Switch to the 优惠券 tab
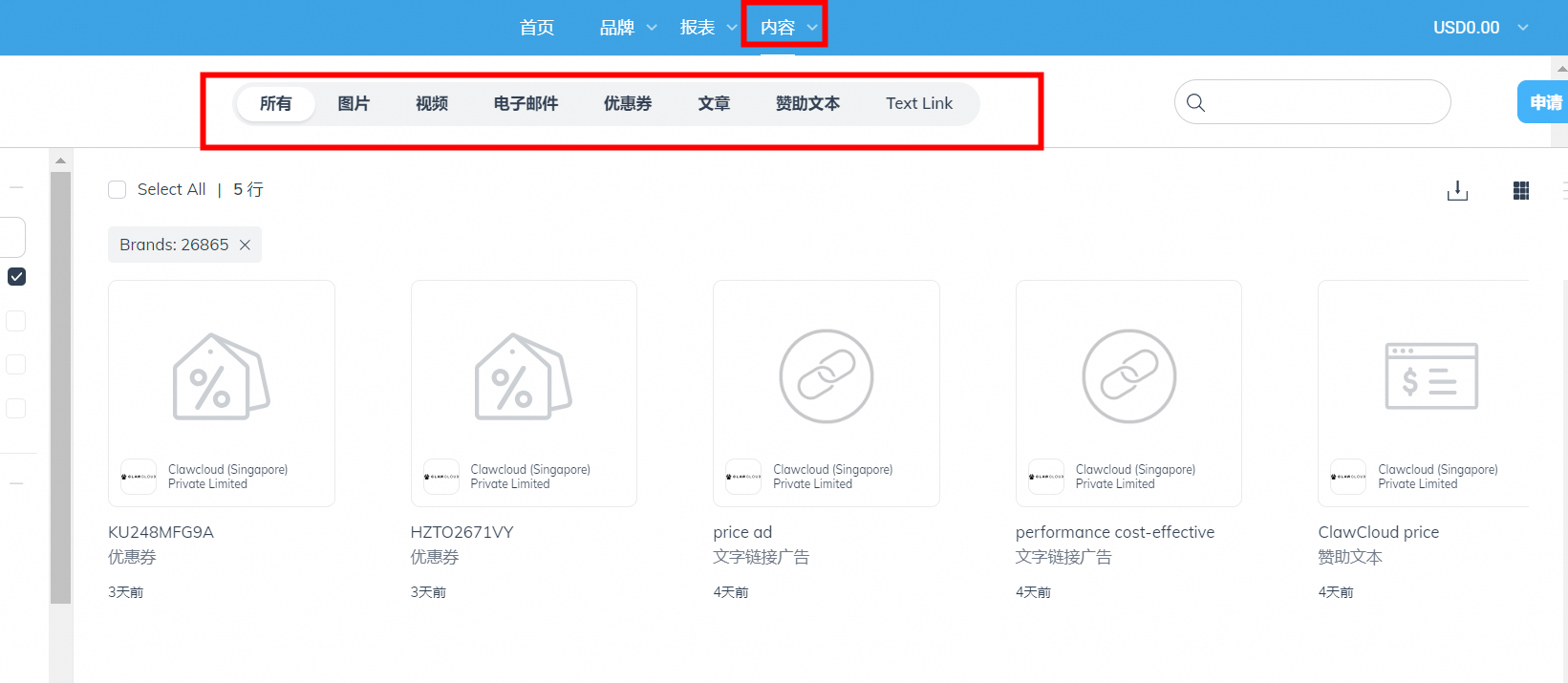The width and height of the screenshot is (1568, 683). click(x=627, y=103)
